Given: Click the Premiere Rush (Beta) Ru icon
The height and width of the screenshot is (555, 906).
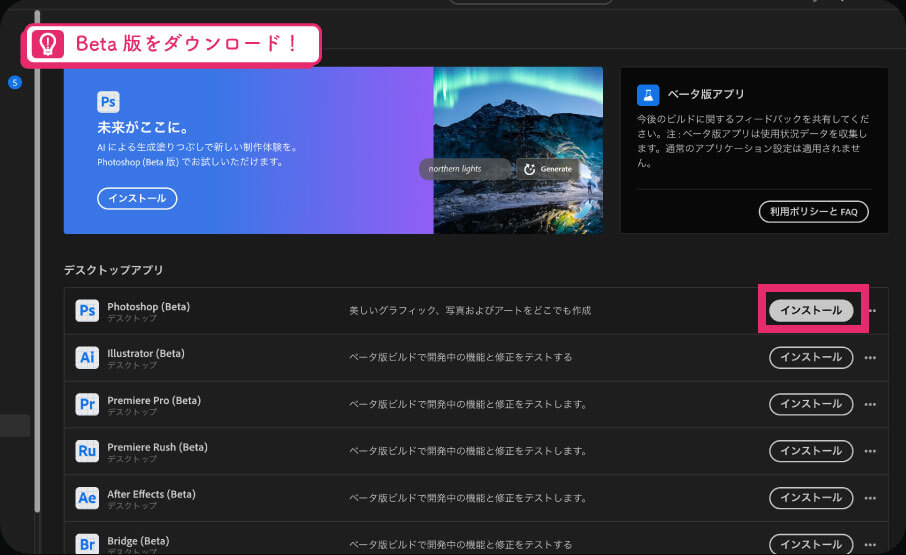Looking at the screenshot, I should pyautogui.click(x=87, y=451).
